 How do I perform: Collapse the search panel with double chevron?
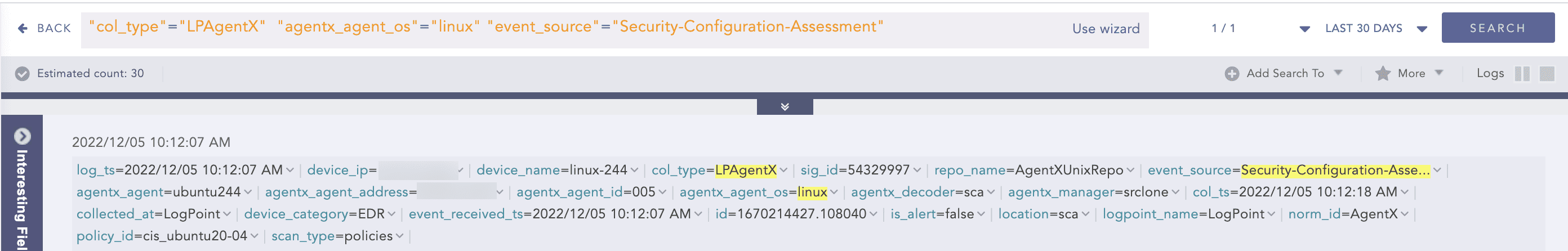pyautogui.click(x=785, y=107)
